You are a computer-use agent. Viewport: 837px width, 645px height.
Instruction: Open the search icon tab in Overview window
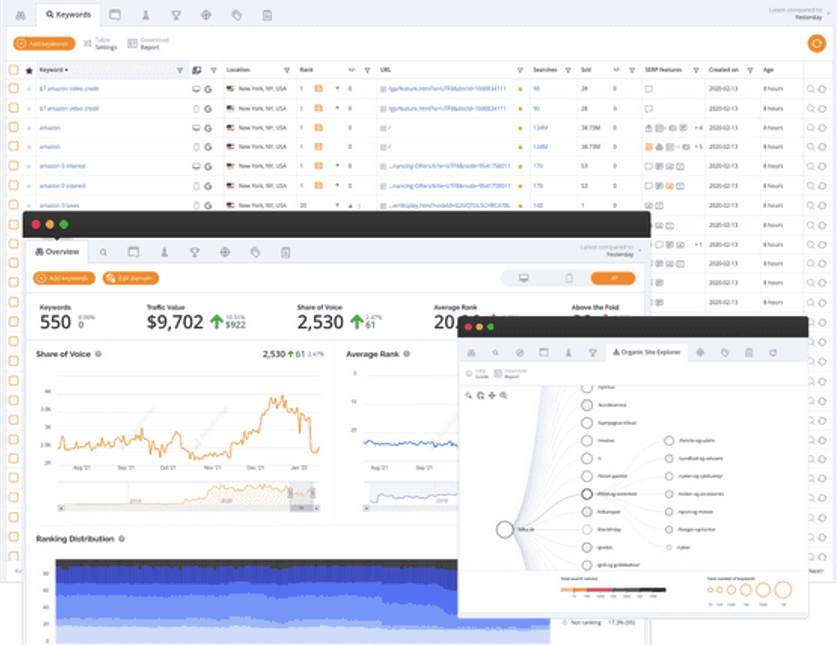(103, 253)
